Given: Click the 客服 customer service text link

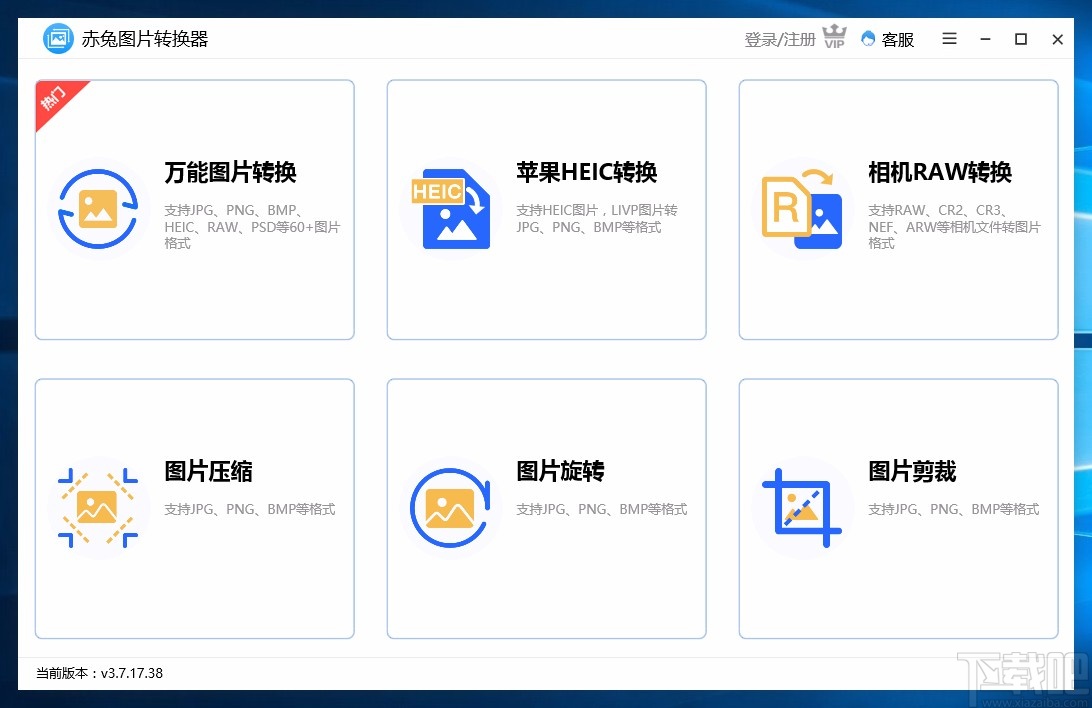Looking at the screenshot, I should click(897, 39).
